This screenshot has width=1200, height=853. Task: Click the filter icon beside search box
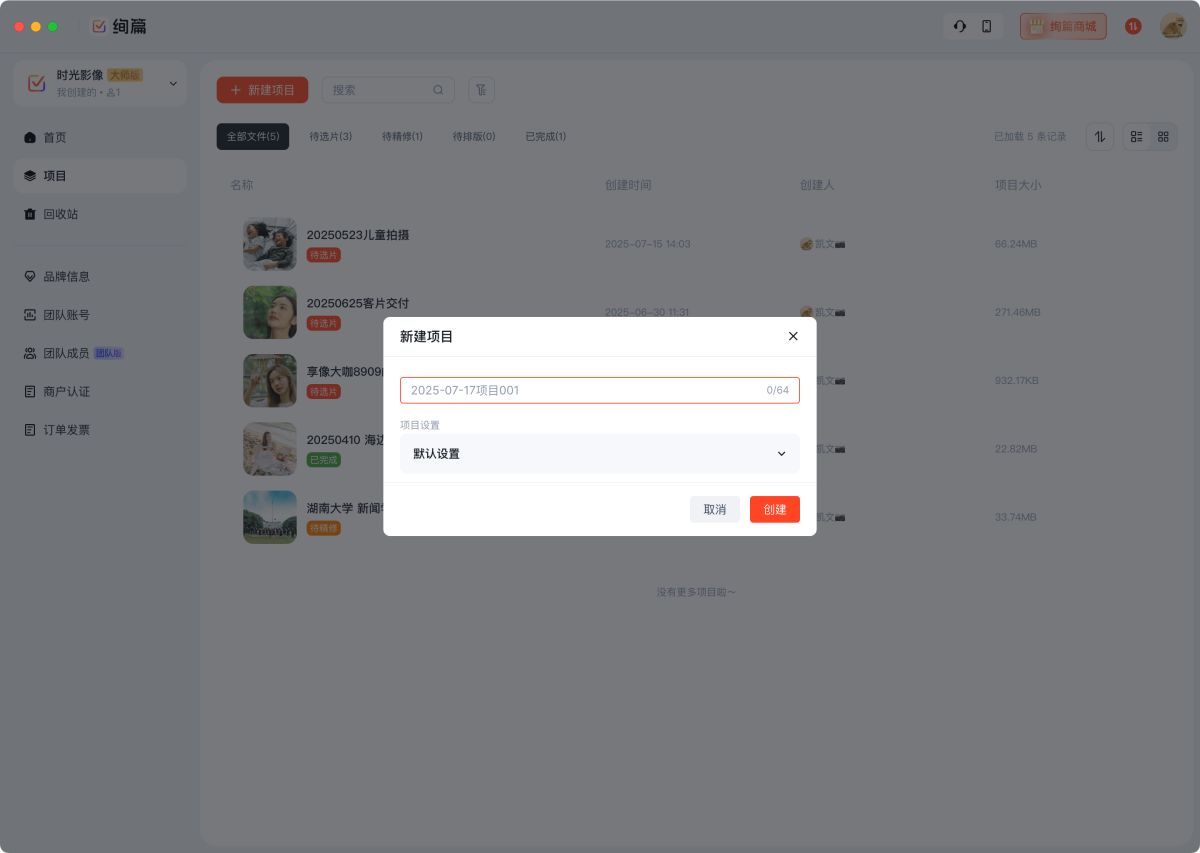[482, 90]
